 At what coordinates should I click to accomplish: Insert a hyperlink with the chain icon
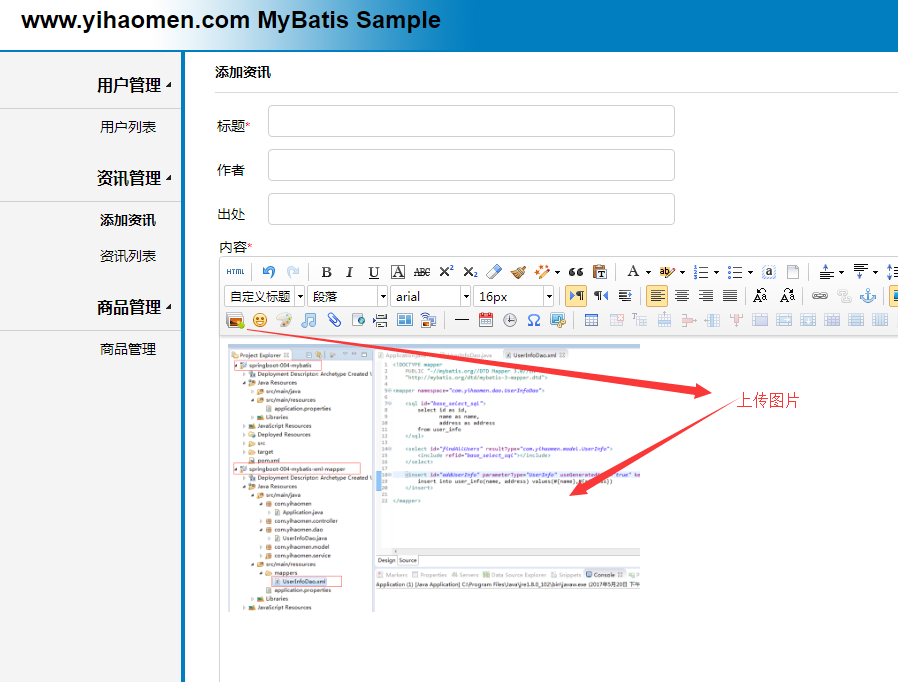(820, 296)
